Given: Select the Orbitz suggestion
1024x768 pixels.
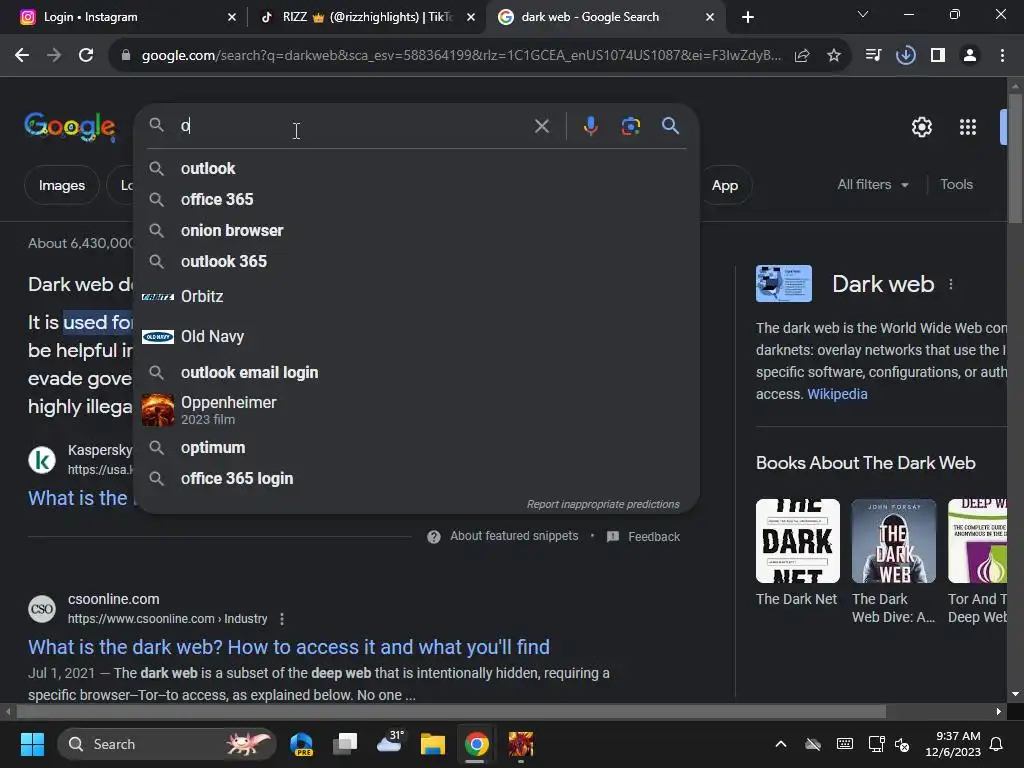Looking at the screenshot, I should (x=416, y=296).
